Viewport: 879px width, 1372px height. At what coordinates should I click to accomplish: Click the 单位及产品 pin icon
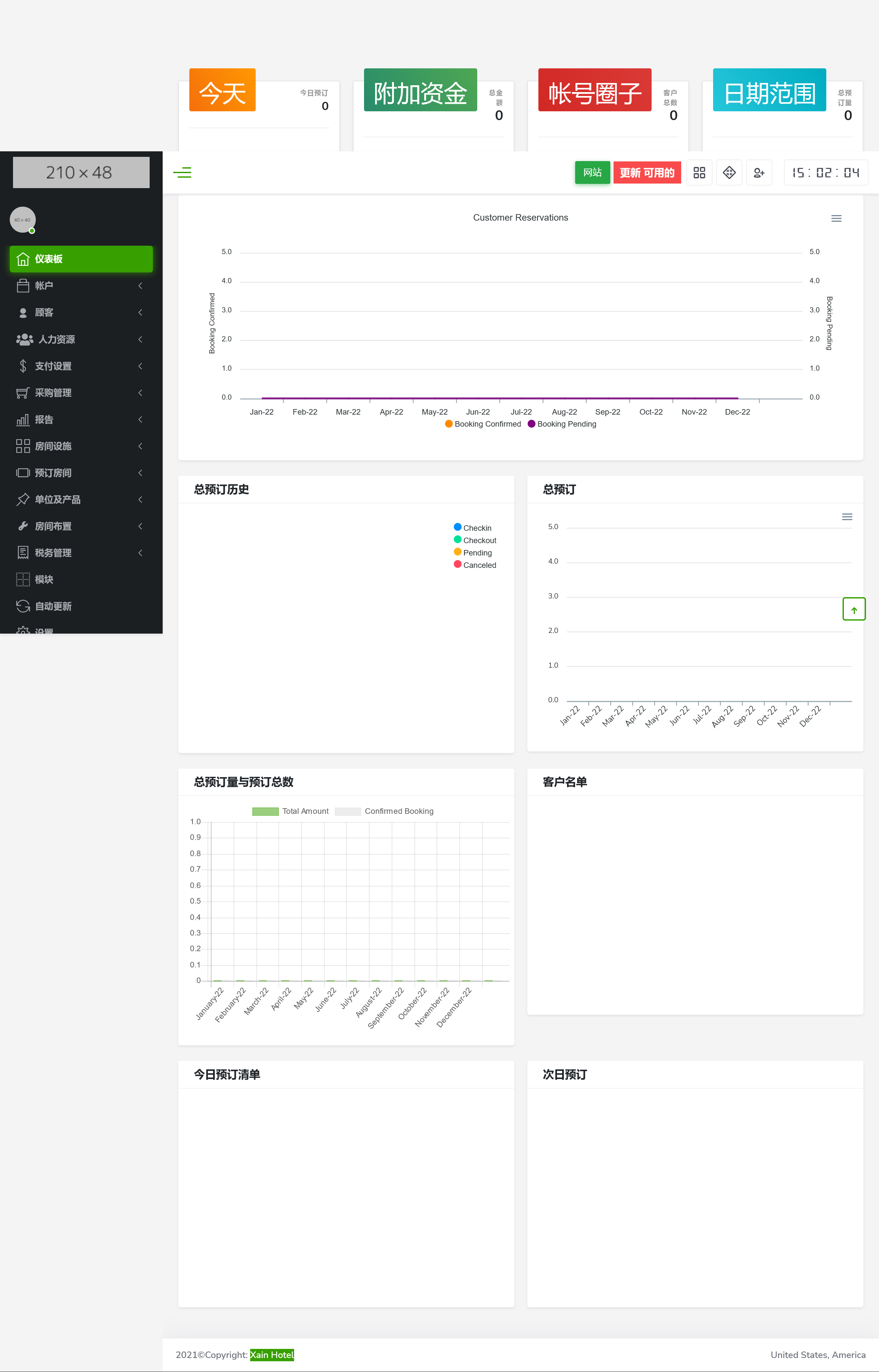23,500
